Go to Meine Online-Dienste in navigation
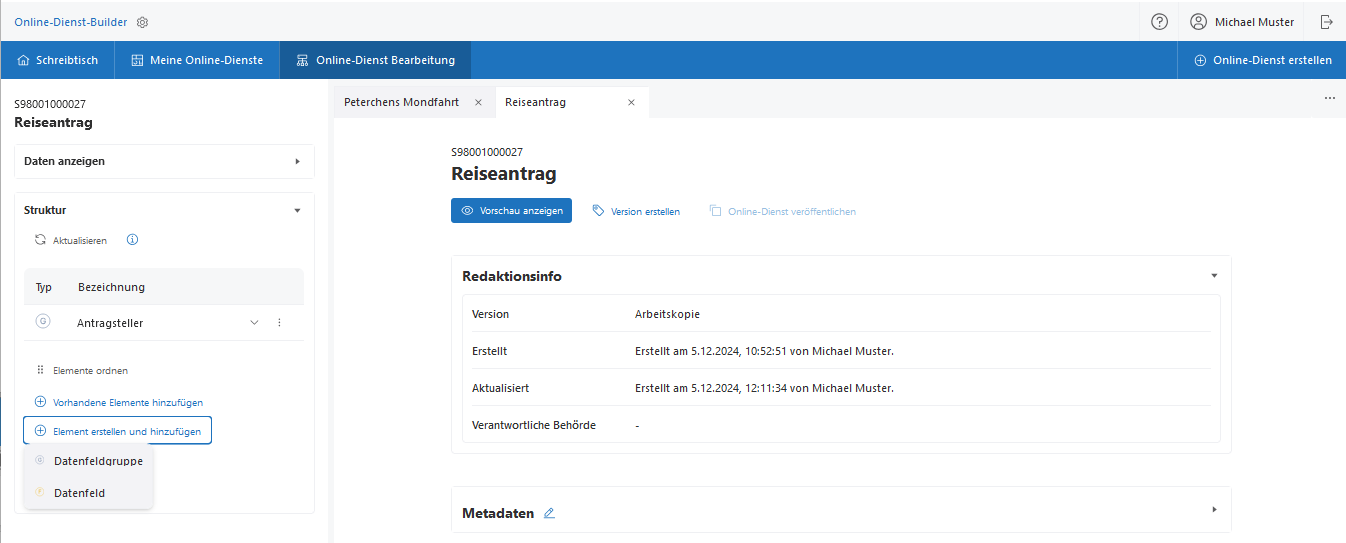This screenshot has height=543, width=1346. [x=197, y=60]
